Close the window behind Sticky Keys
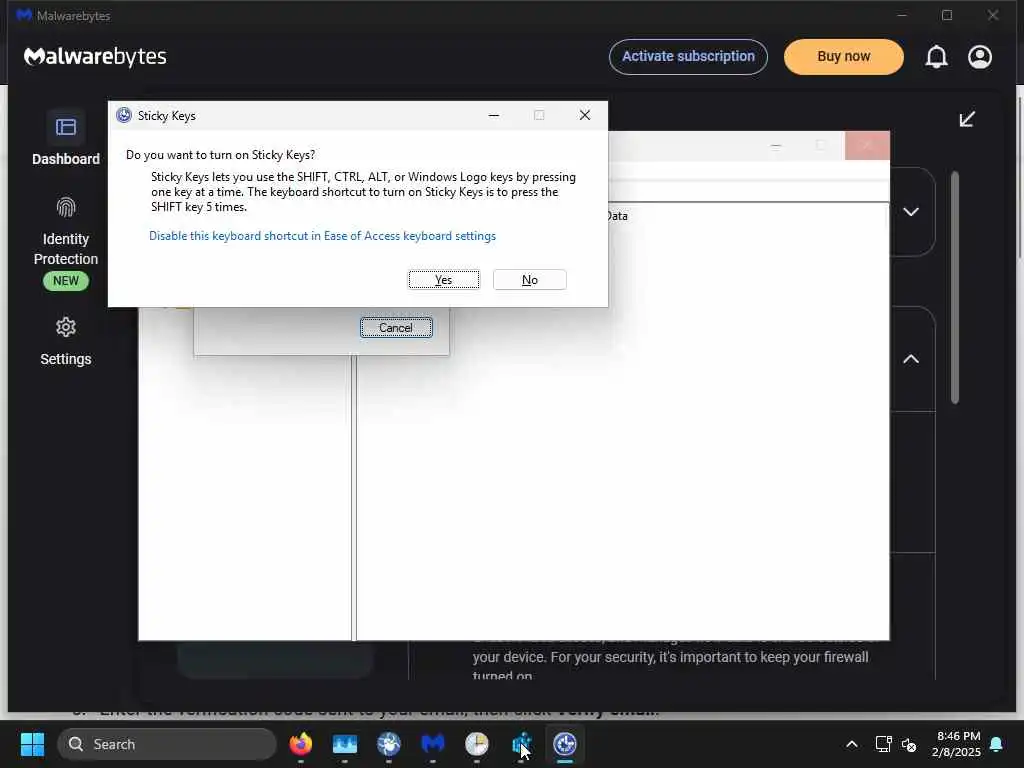 click(867, 146)
